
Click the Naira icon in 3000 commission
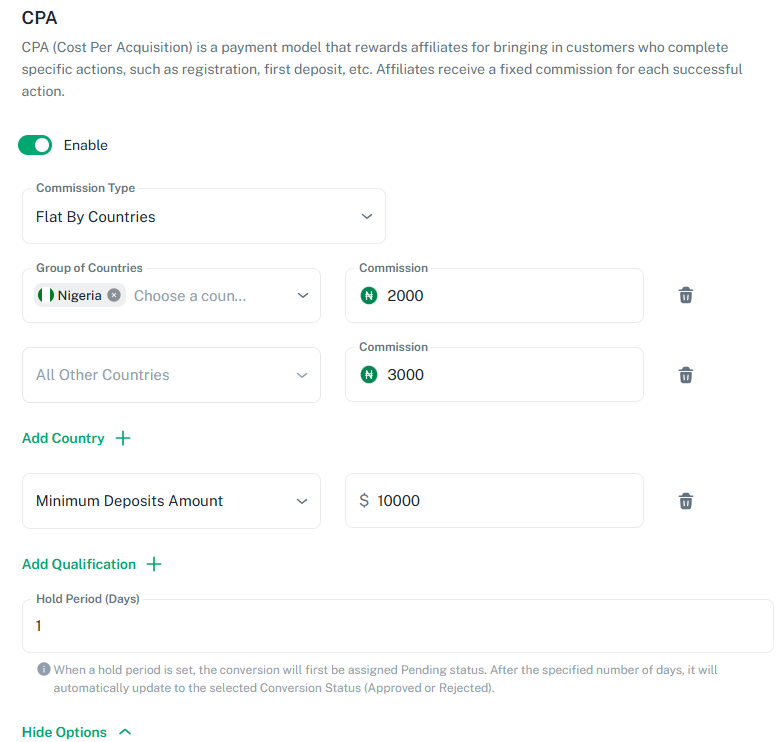pos(369,375)
